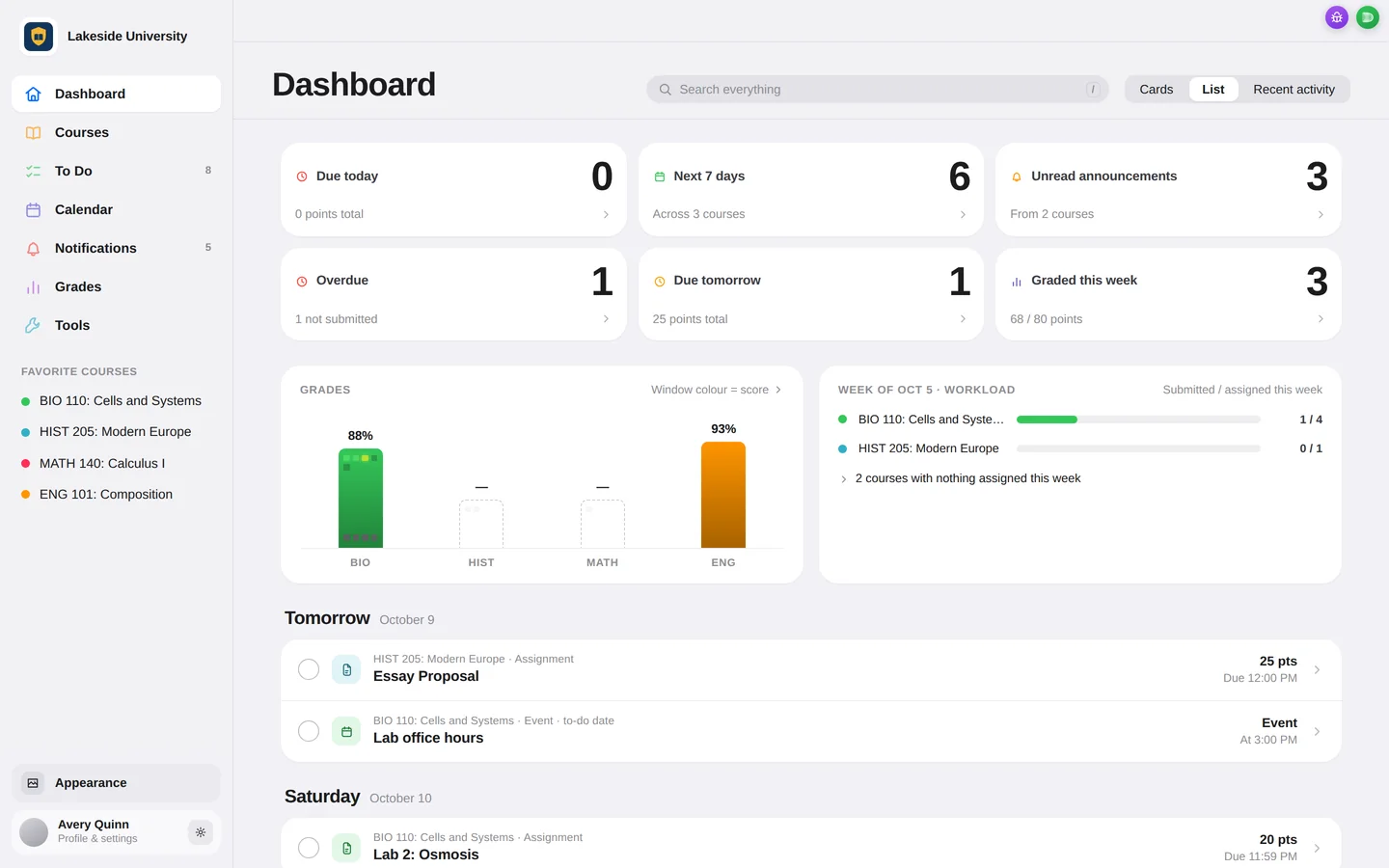Open Notifications in the sidebar
Screen dimensions: 1389x868
pyautogui.click(x=116, y=249)
